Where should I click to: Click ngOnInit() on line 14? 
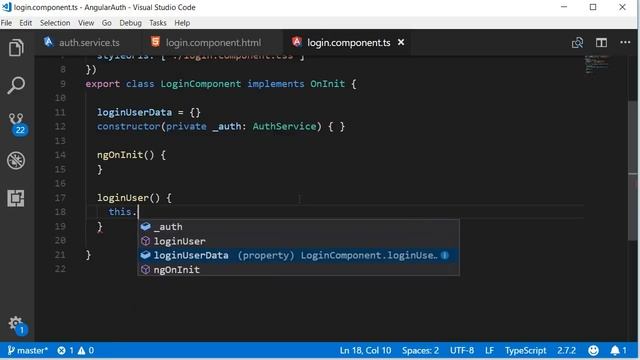coord(125,155)
